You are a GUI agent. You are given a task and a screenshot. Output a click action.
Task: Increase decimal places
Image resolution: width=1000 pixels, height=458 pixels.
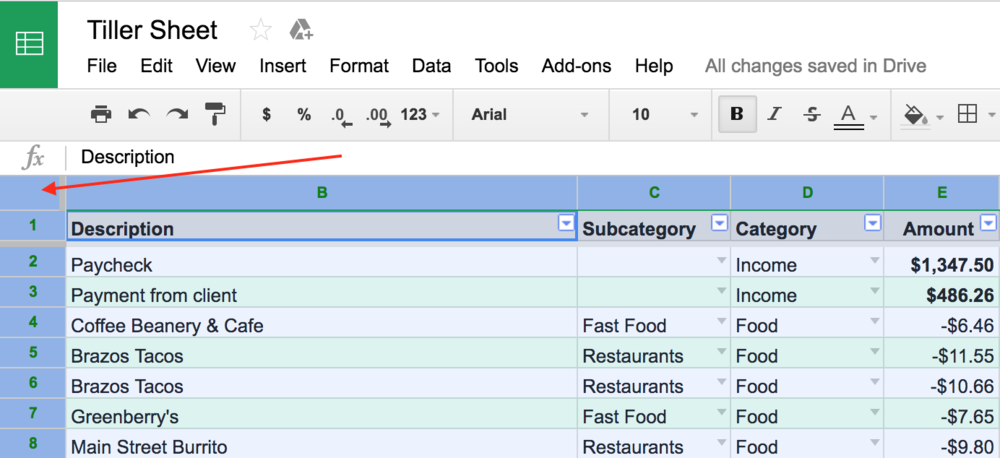[378, 117]
